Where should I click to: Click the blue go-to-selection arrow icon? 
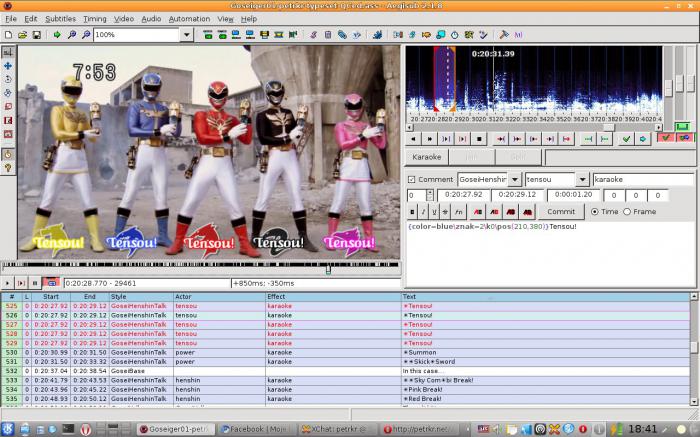(642, 139)
